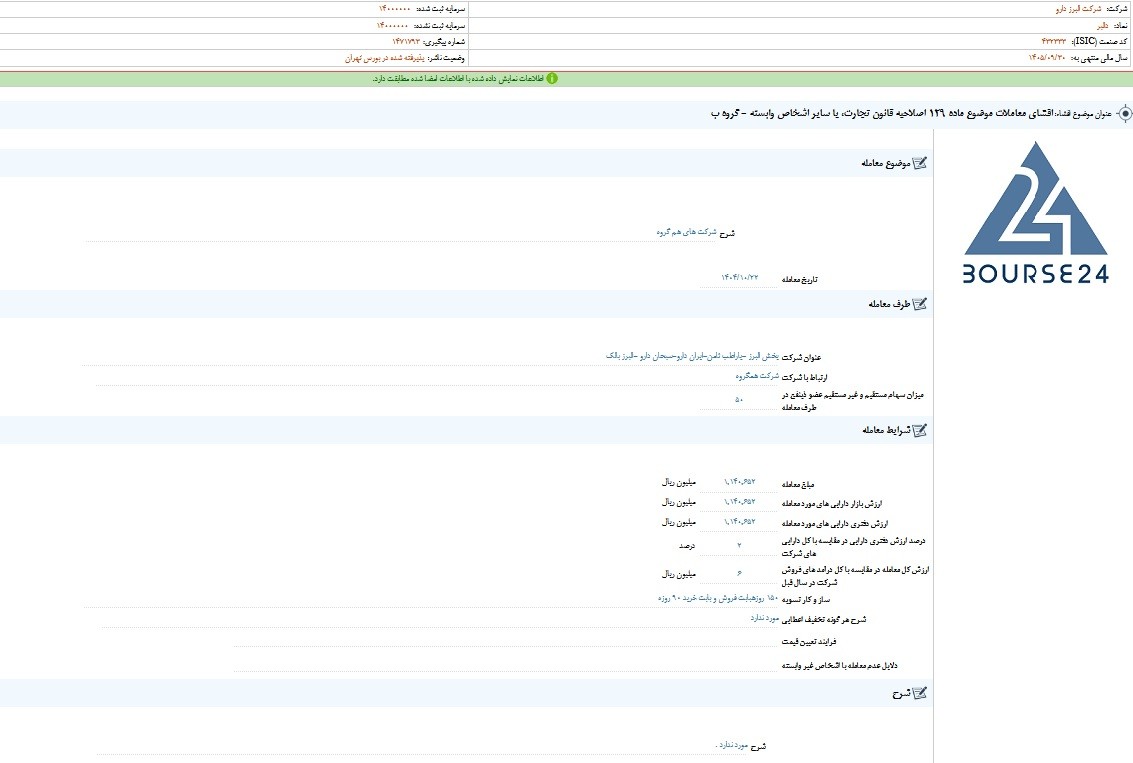This screenshot has width=1133, height=763.
Task: Click the «ساز و کار تسویه» settlement terms value
Action: (718, 598)
